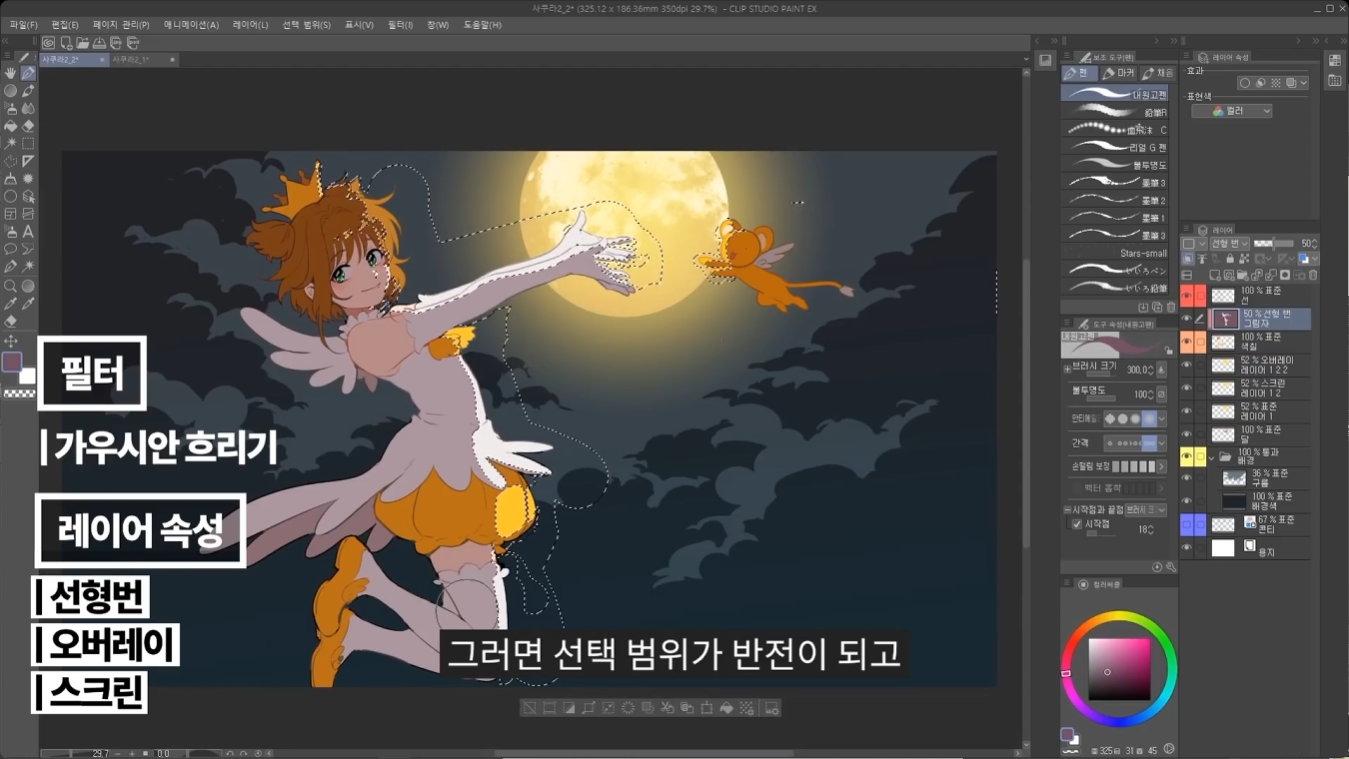The image size is (1349, 759).
Task: Select the 'Stars-small' brush
Action: [1114, 253]
